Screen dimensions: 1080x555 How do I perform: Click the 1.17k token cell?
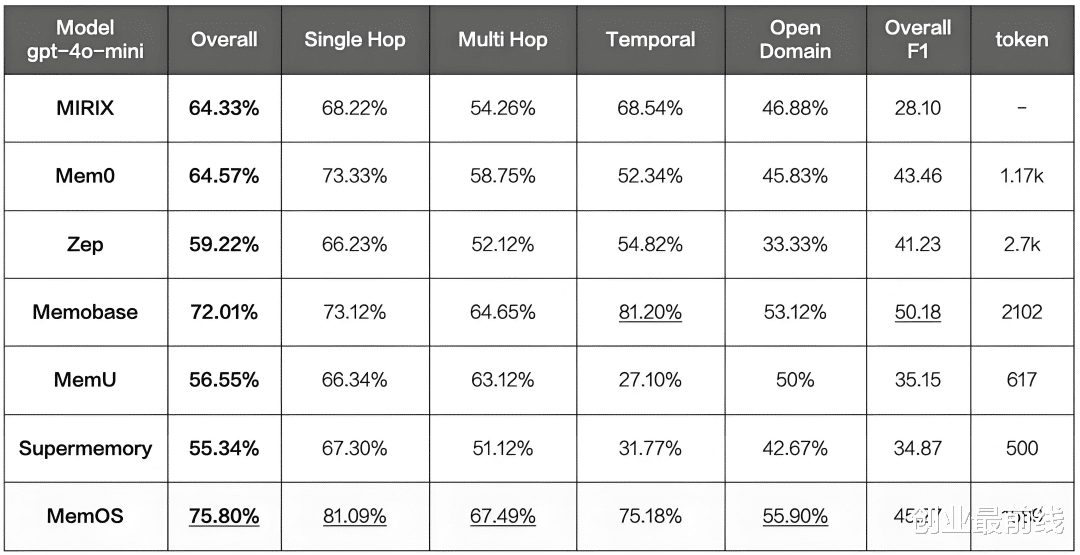point(1021,176)
